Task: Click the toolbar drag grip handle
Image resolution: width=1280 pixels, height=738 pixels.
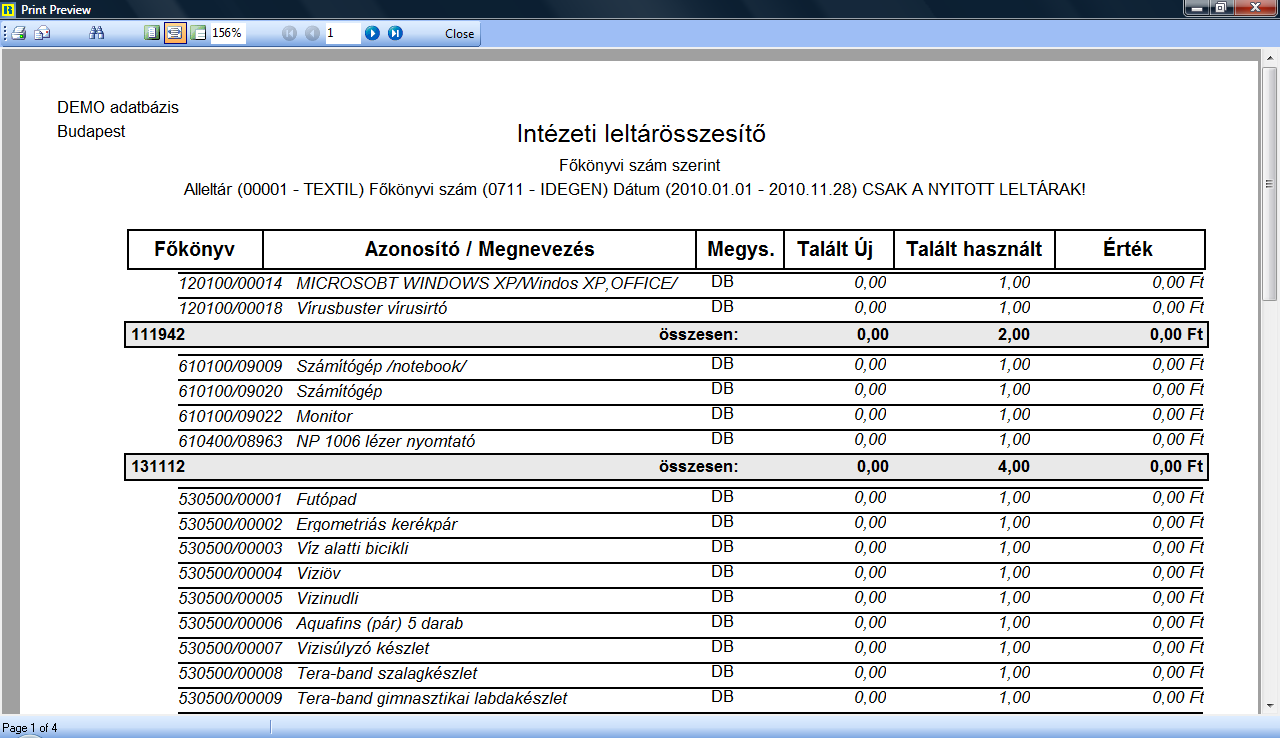Action: pos(5,33)
